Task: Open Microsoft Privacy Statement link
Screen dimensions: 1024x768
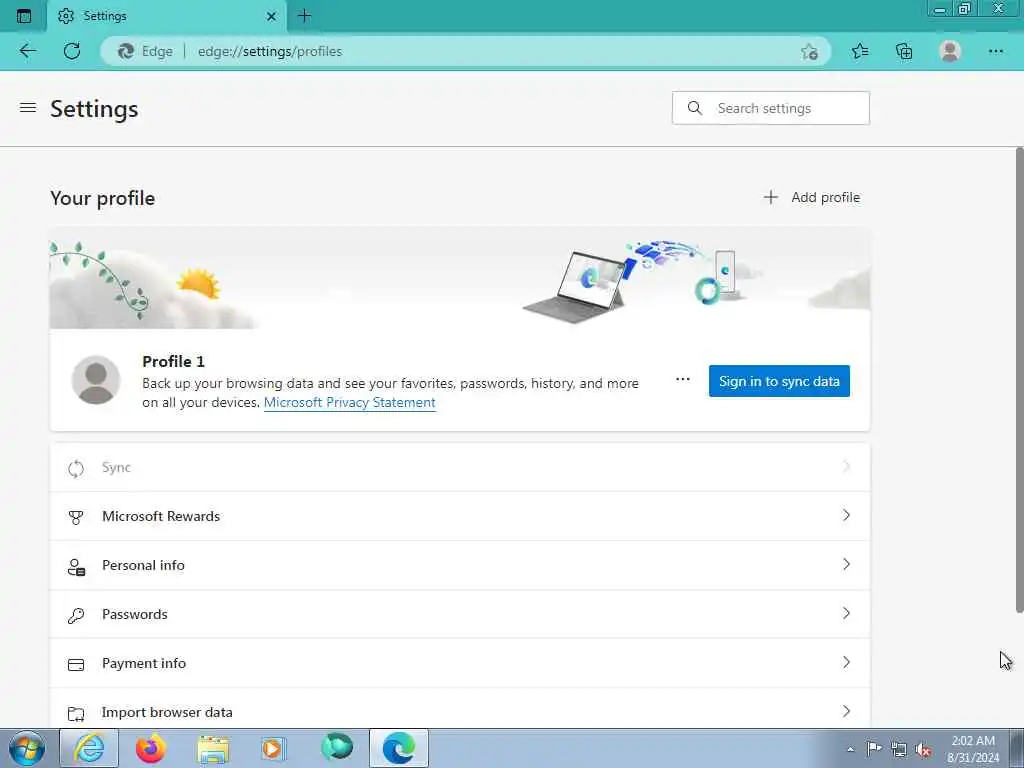Action: point(349,402)
